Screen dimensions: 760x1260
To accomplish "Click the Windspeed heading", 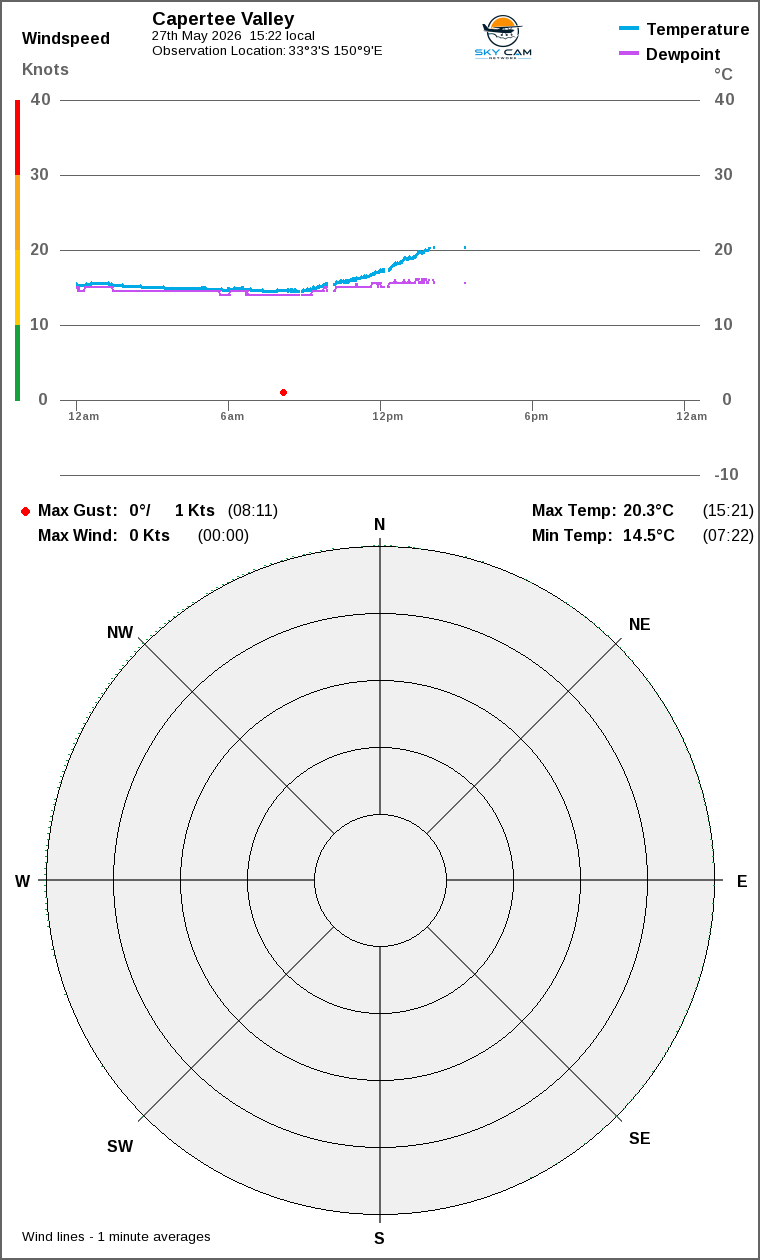I will click(x=66, y=39).
